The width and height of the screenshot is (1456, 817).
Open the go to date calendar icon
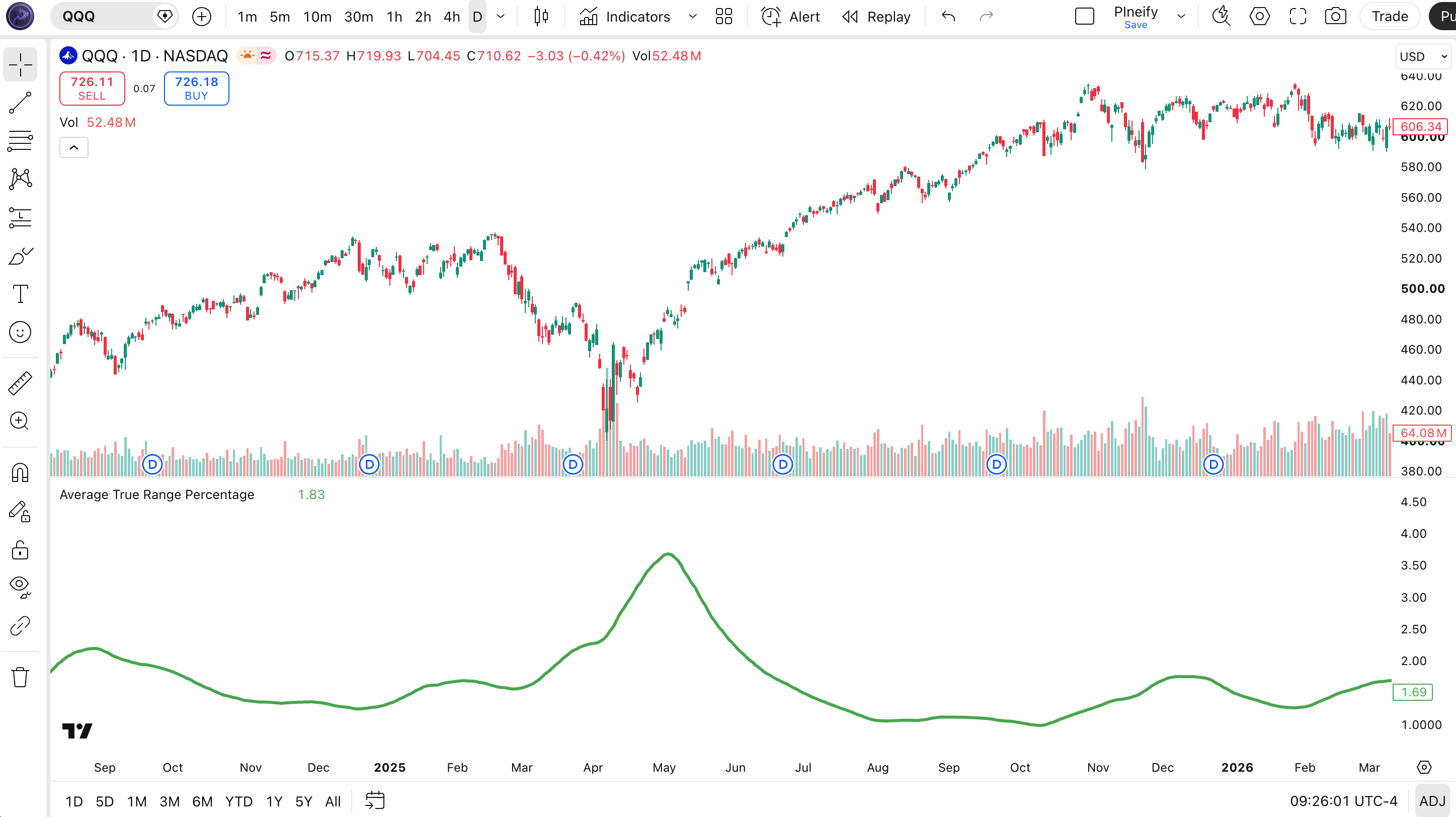pyautogui.click(x=375, y=800)
